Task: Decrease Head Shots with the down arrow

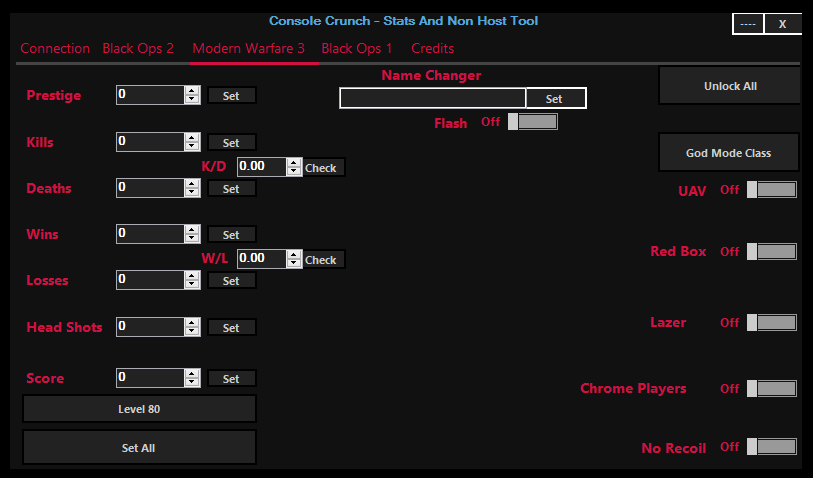Action: tap(192, 331)
